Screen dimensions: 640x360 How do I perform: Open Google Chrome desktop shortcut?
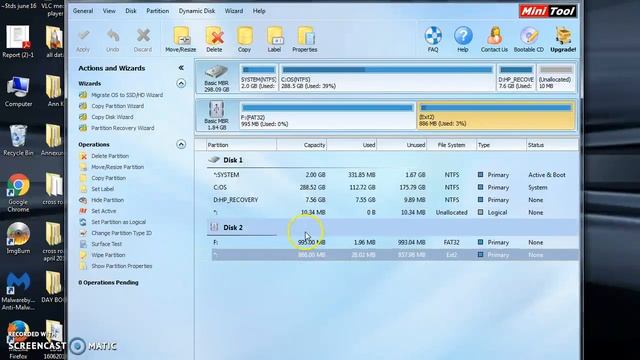18,193
